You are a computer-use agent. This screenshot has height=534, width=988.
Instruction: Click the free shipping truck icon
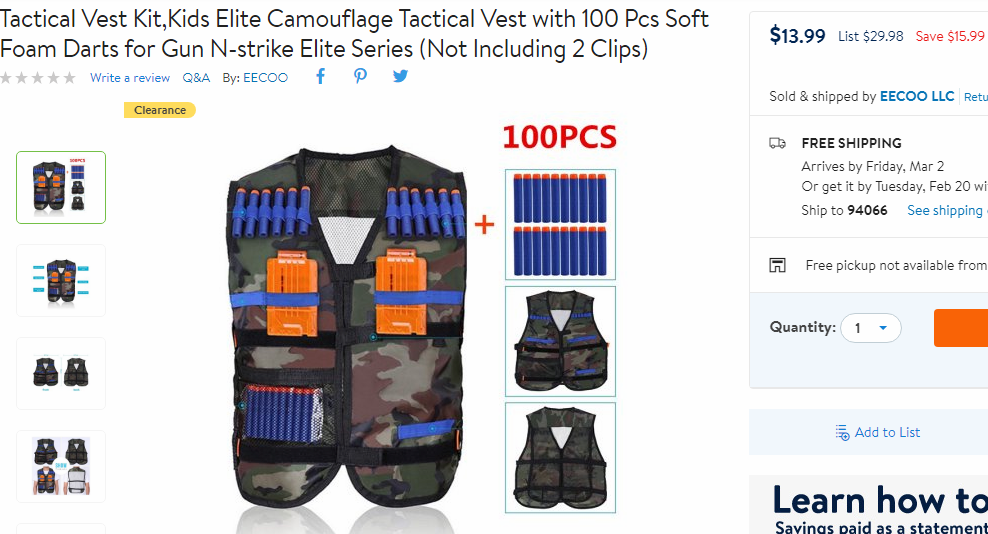[x=778, y=143]
